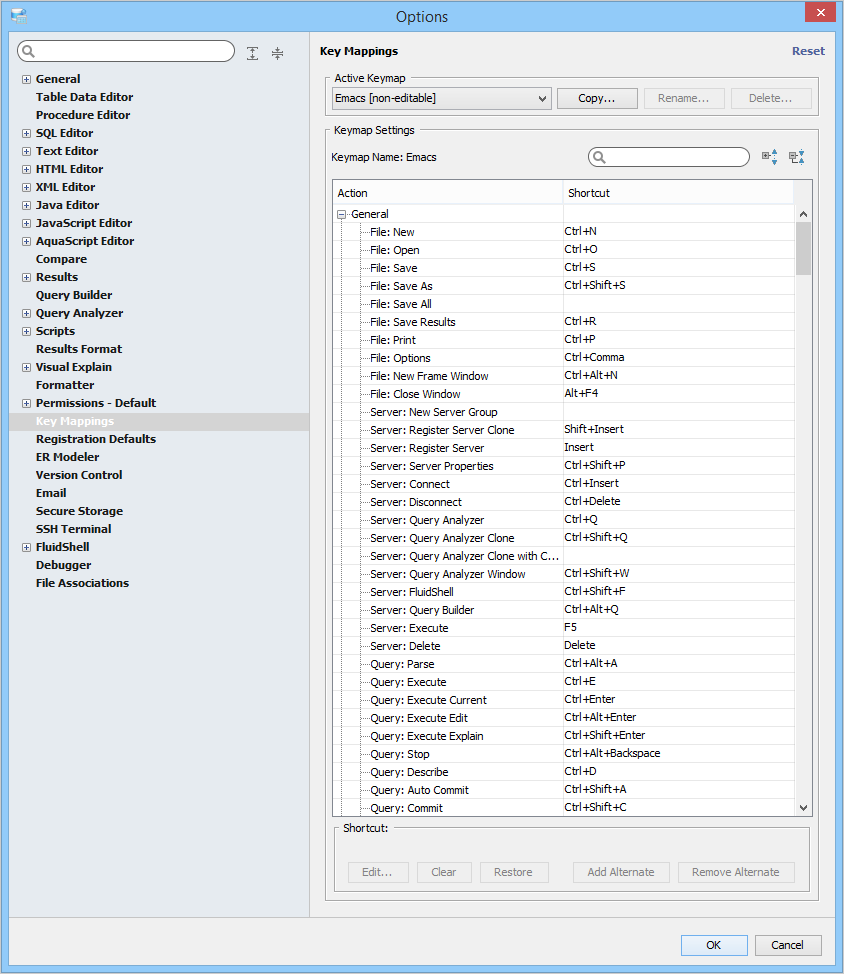Click the Delete... keymap button
Viewport: 844px width, 974px height.
771,98
